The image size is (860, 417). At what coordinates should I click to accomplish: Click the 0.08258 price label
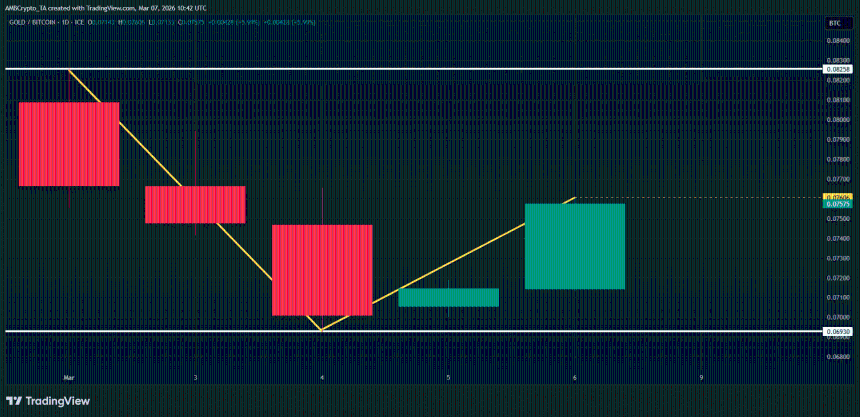click(837, 70)
